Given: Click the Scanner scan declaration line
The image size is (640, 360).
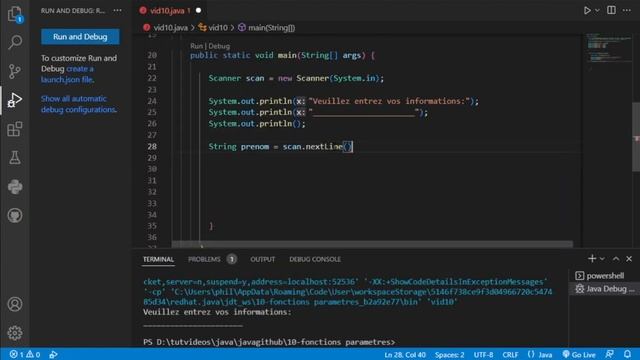Looking at the screenshot, I should click(x=296, y=78).
